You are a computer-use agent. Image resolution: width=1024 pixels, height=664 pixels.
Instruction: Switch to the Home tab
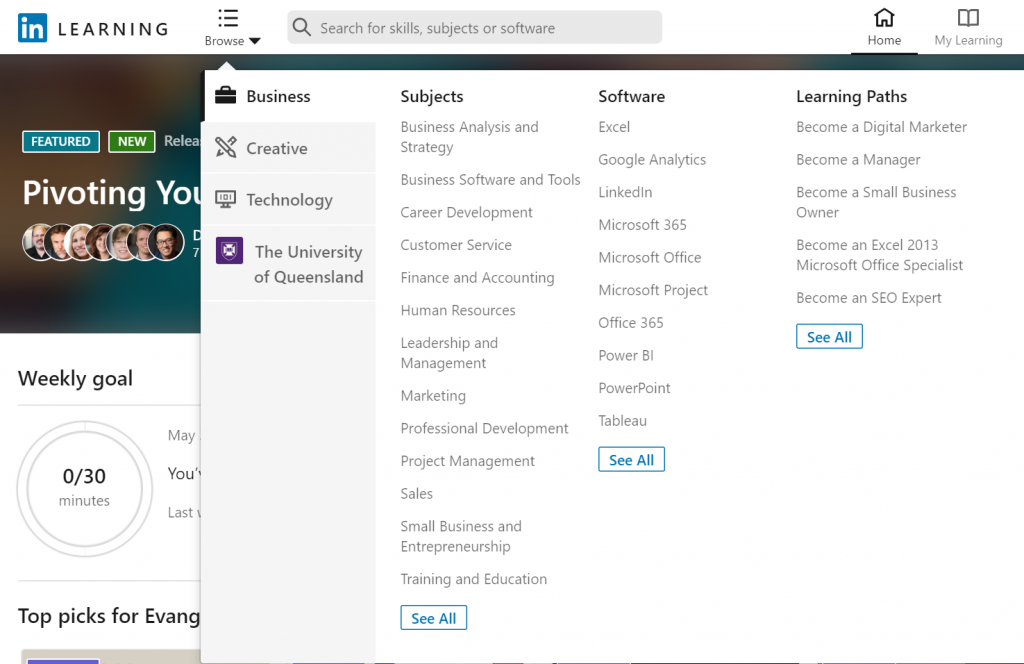(x=883, y=27)
